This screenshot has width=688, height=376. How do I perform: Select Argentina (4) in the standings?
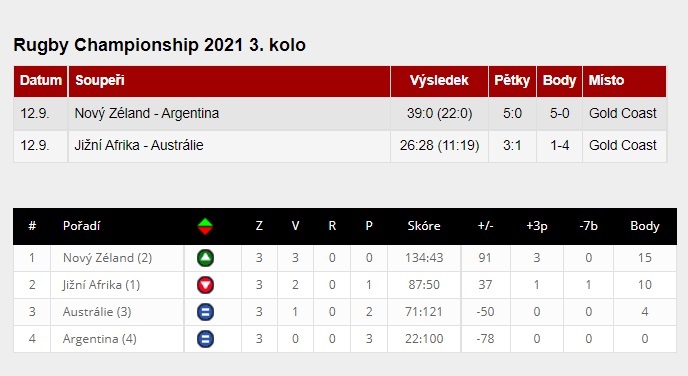(x=100, y=339)
